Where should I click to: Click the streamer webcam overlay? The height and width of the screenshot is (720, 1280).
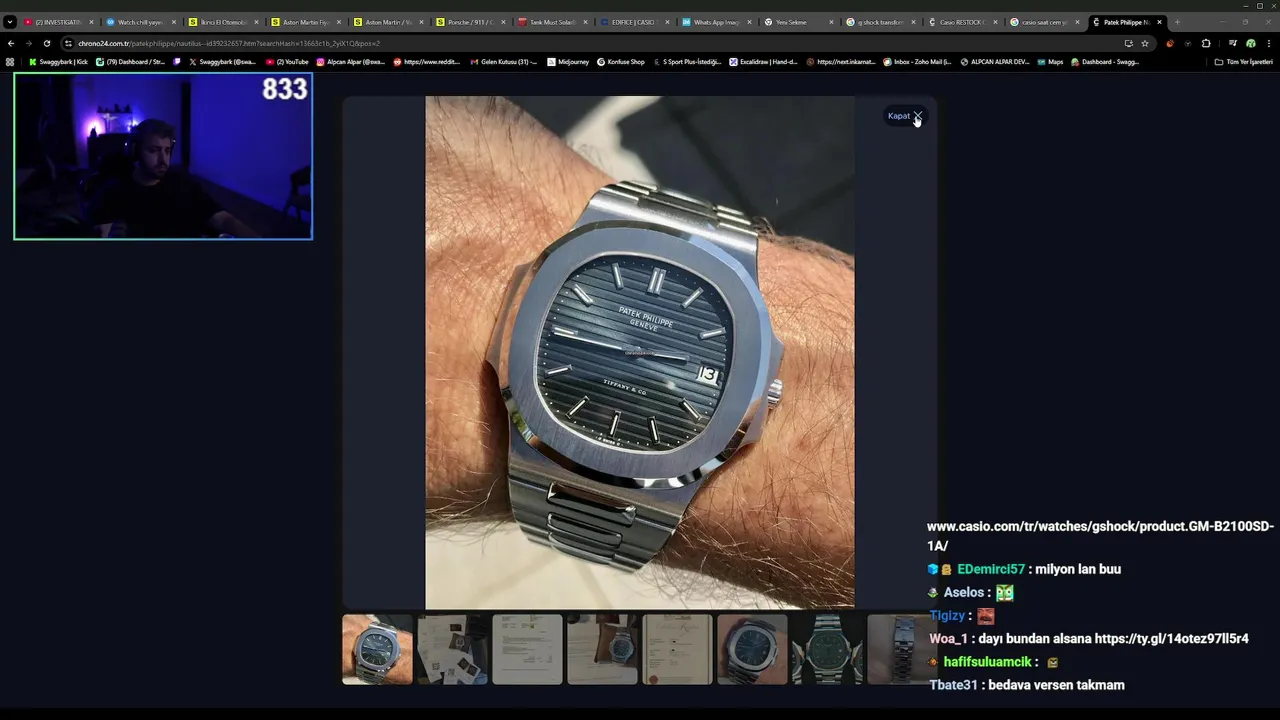(163, 156)
